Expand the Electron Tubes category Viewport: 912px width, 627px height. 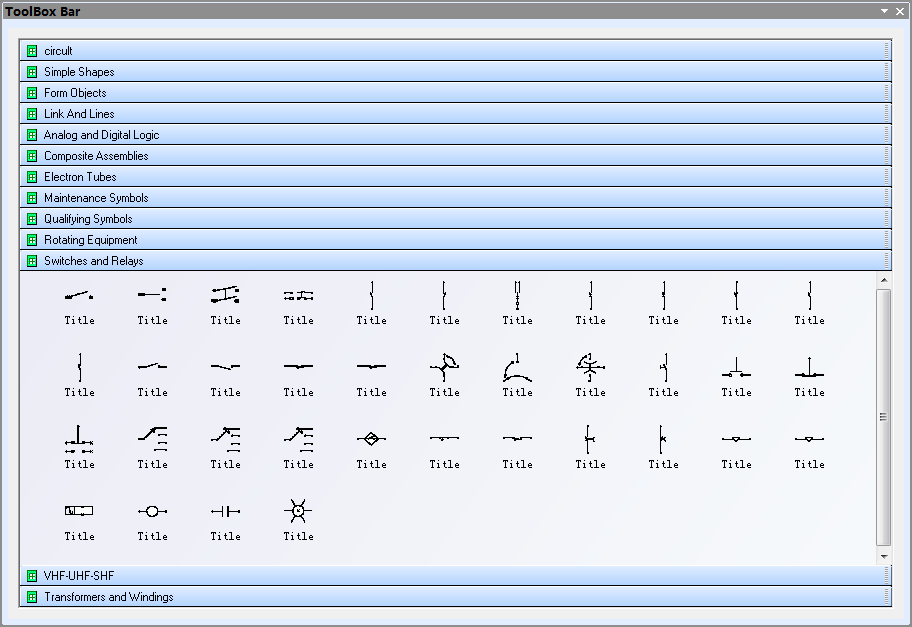point(80,177)
